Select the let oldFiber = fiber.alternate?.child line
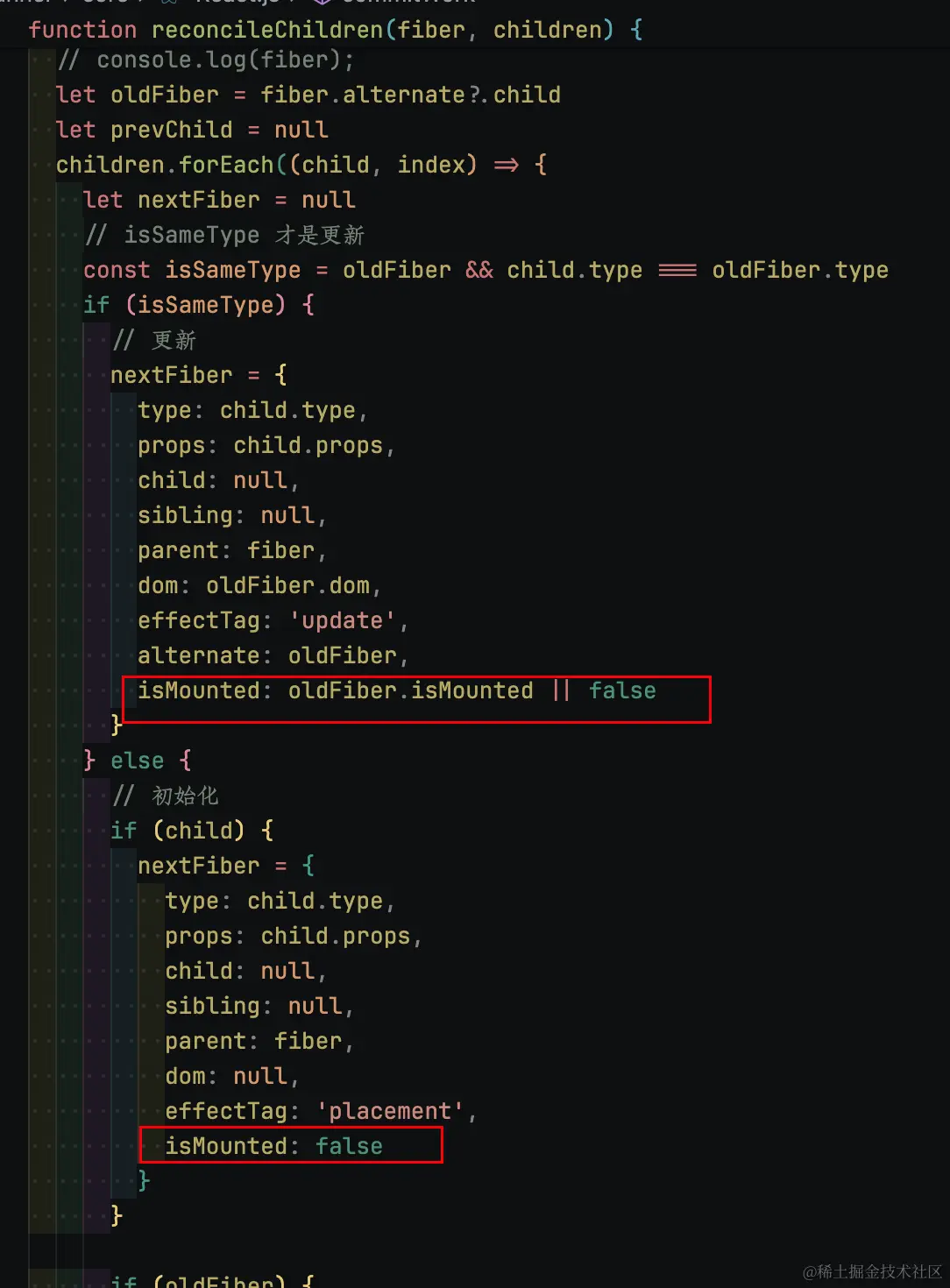950x1288 pixels. (x=308, y=95)
